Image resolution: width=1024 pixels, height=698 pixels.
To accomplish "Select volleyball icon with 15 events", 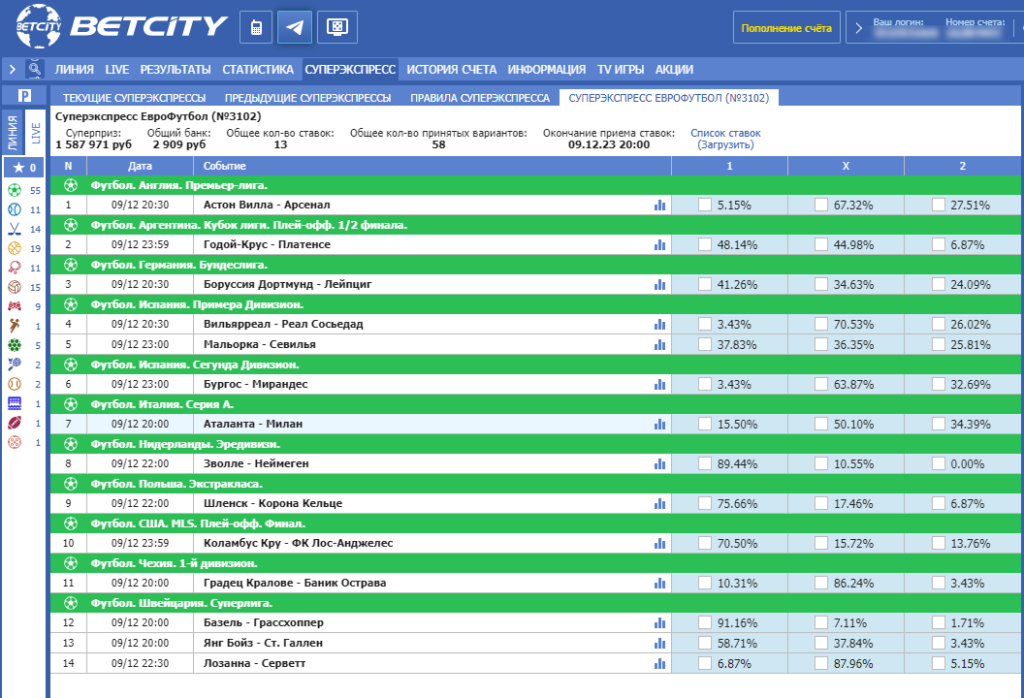I will (x=14, y=287).
